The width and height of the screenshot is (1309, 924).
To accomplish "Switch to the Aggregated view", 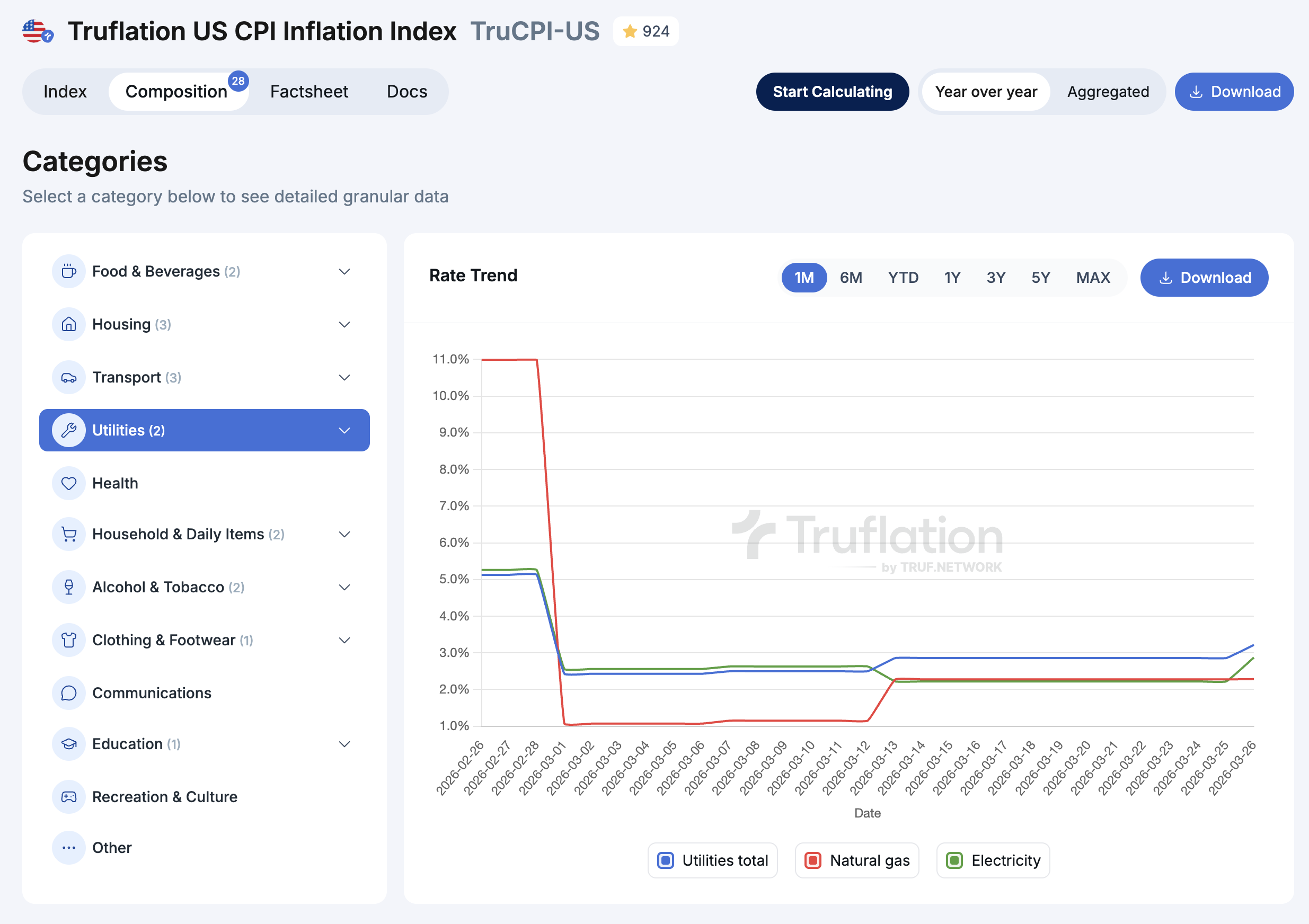I will (1107, 92).
